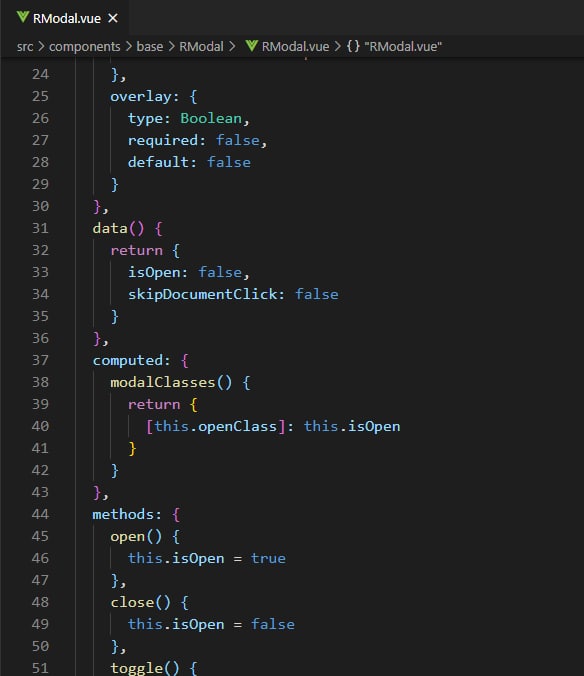The width and height of the screenshot is (584, 676).
Task: Click the 'open()' method name
Action: (136, 536)
